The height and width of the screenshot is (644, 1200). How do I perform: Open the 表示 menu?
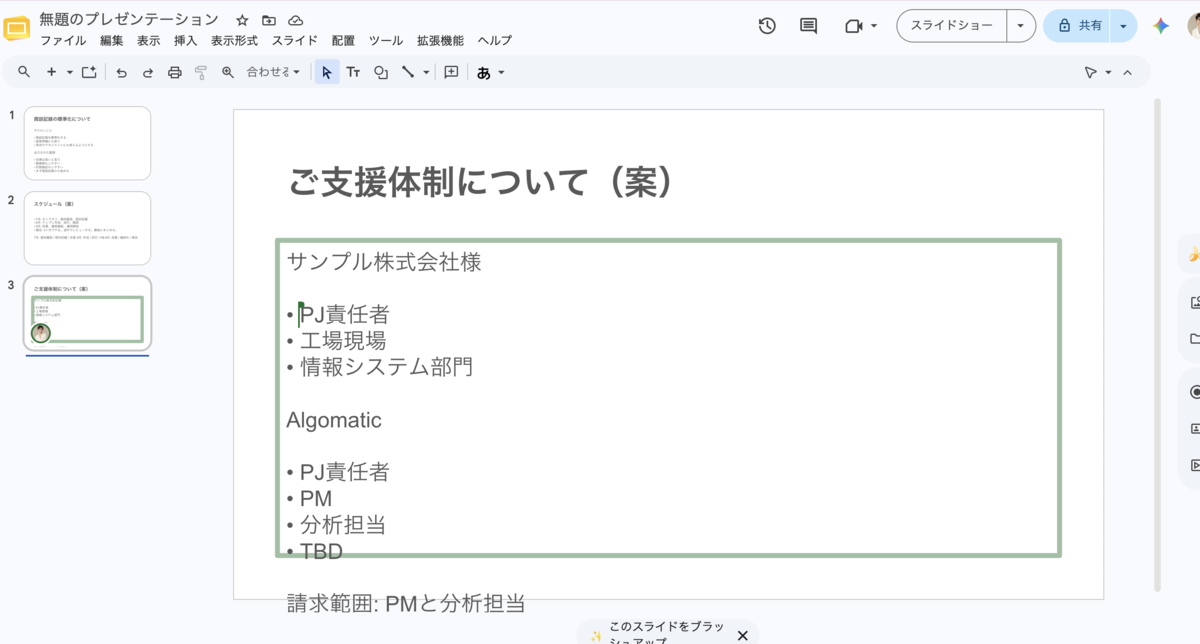pos(149,41)
